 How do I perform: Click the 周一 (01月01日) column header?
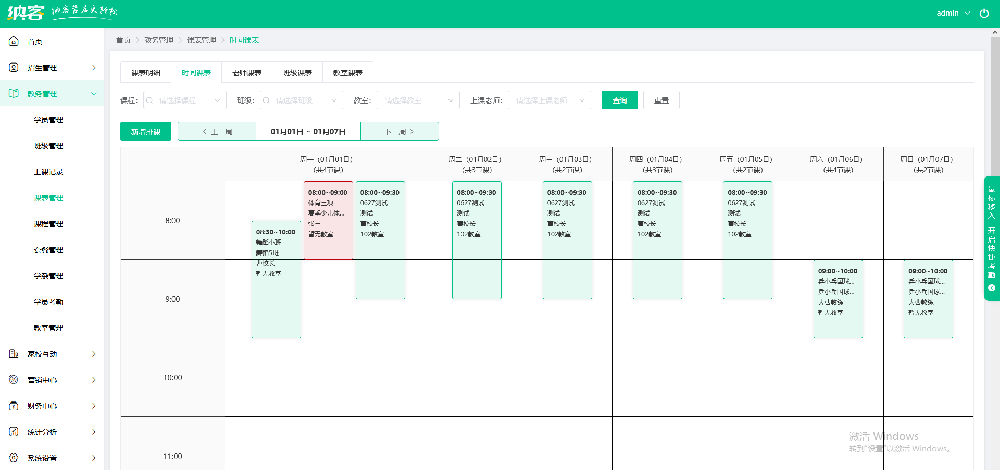[327, 164]
